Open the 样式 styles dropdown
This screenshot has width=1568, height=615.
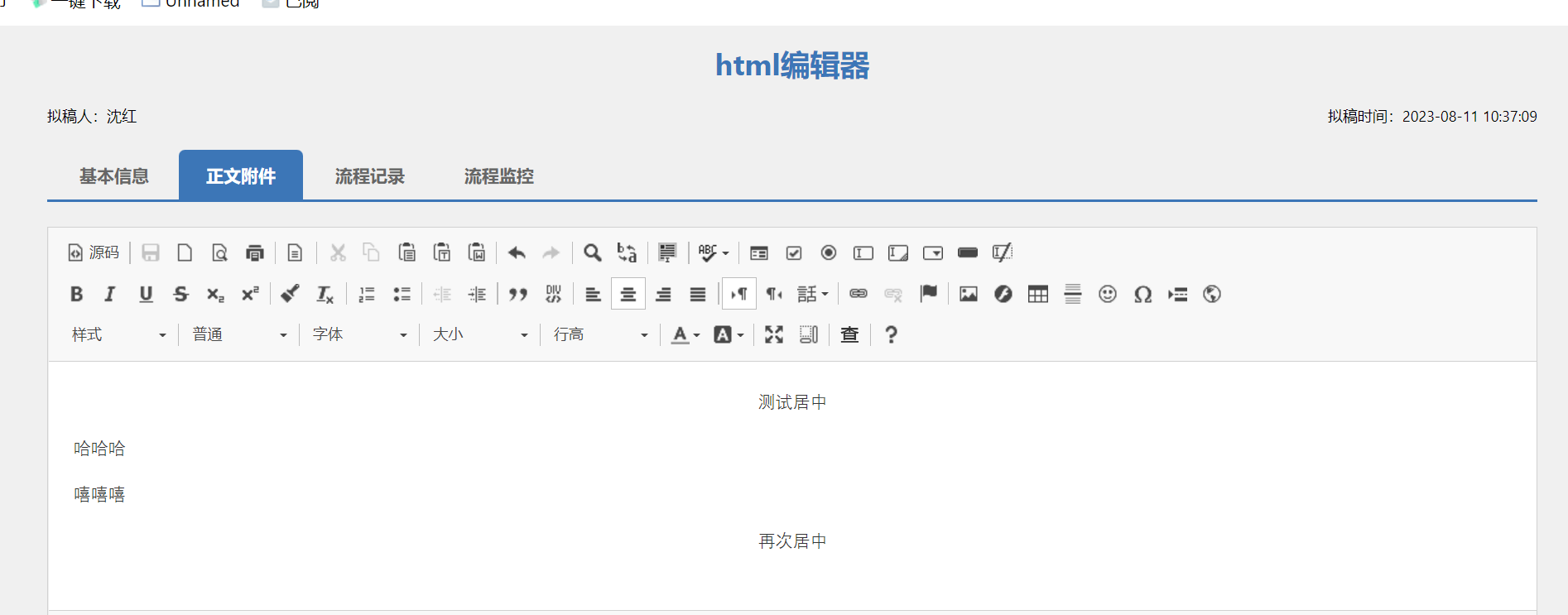tap(119, 334)
